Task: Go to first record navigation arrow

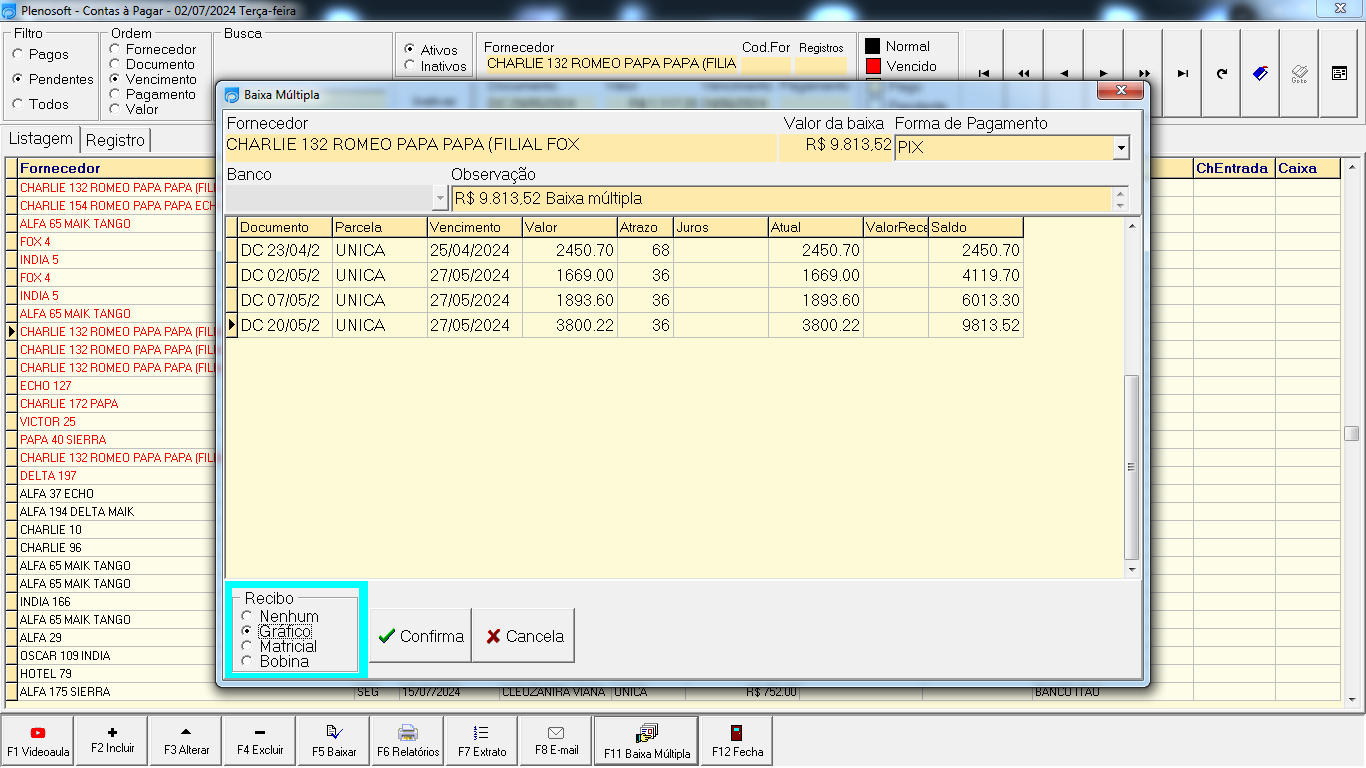Action: tap(984, 73)
